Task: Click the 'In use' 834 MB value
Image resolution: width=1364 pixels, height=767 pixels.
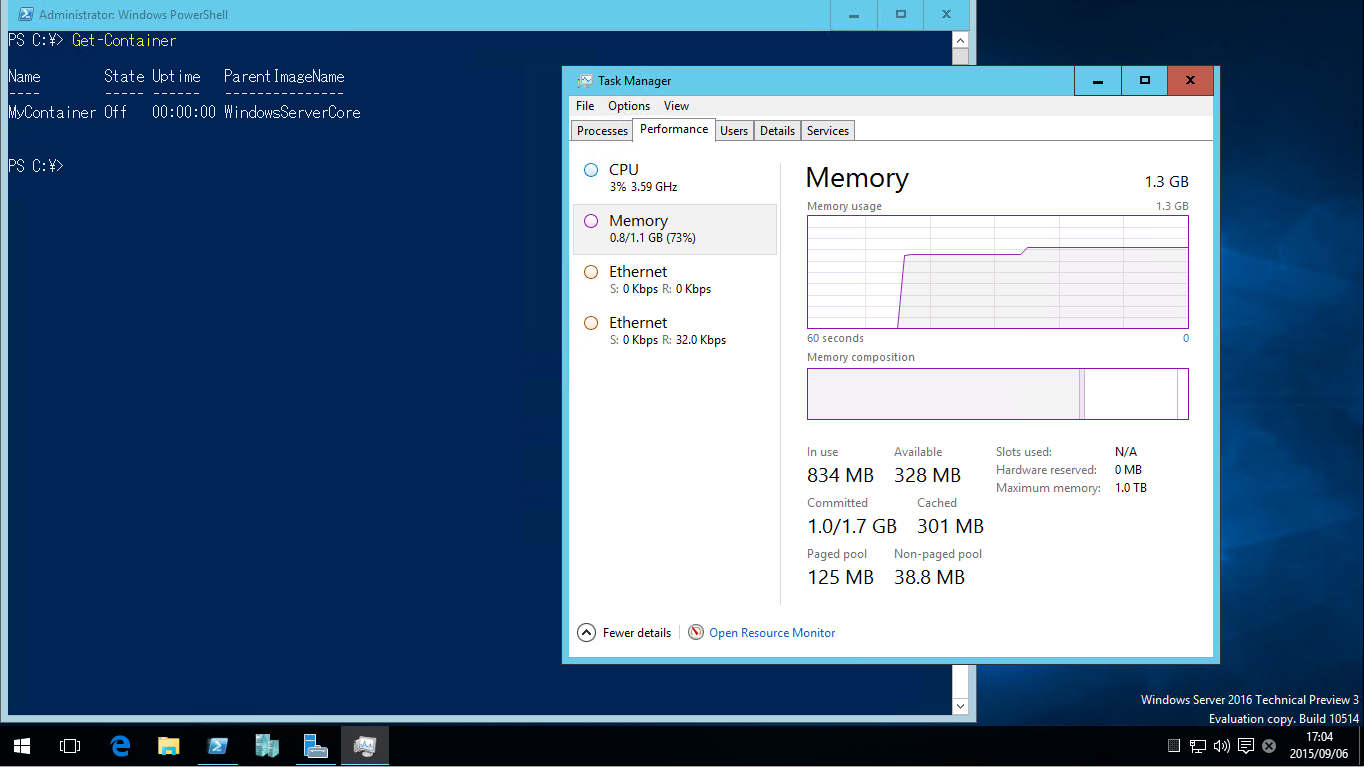Action: 840,475
